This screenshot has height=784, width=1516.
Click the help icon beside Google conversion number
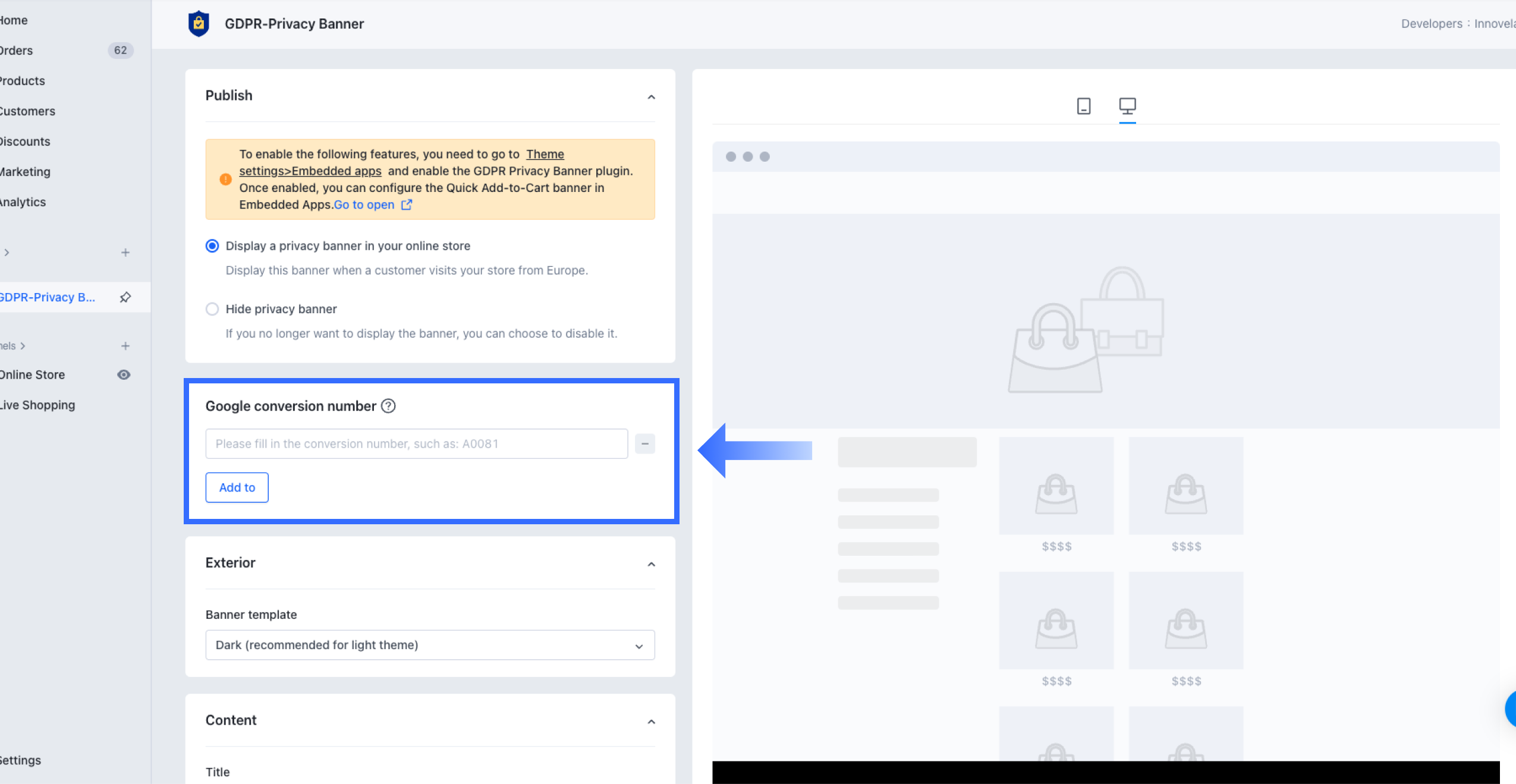tap(388, 406)
